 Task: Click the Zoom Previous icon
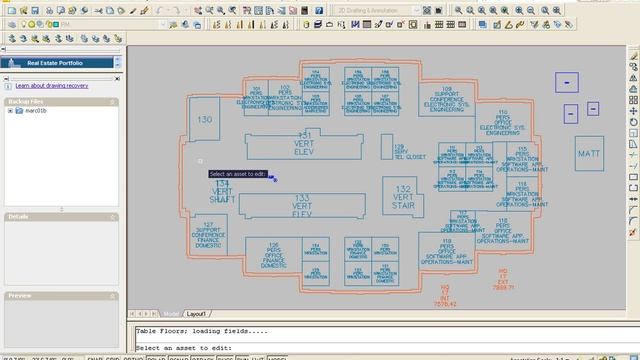[x=232, y=10]
